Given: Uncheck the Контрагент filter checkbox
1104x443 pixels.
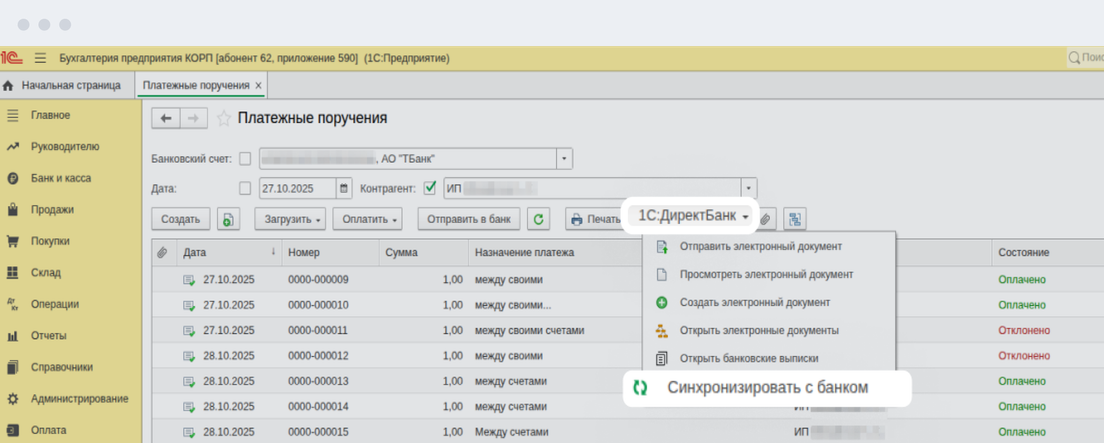Looking at the screenshot, I should (430, 187).
